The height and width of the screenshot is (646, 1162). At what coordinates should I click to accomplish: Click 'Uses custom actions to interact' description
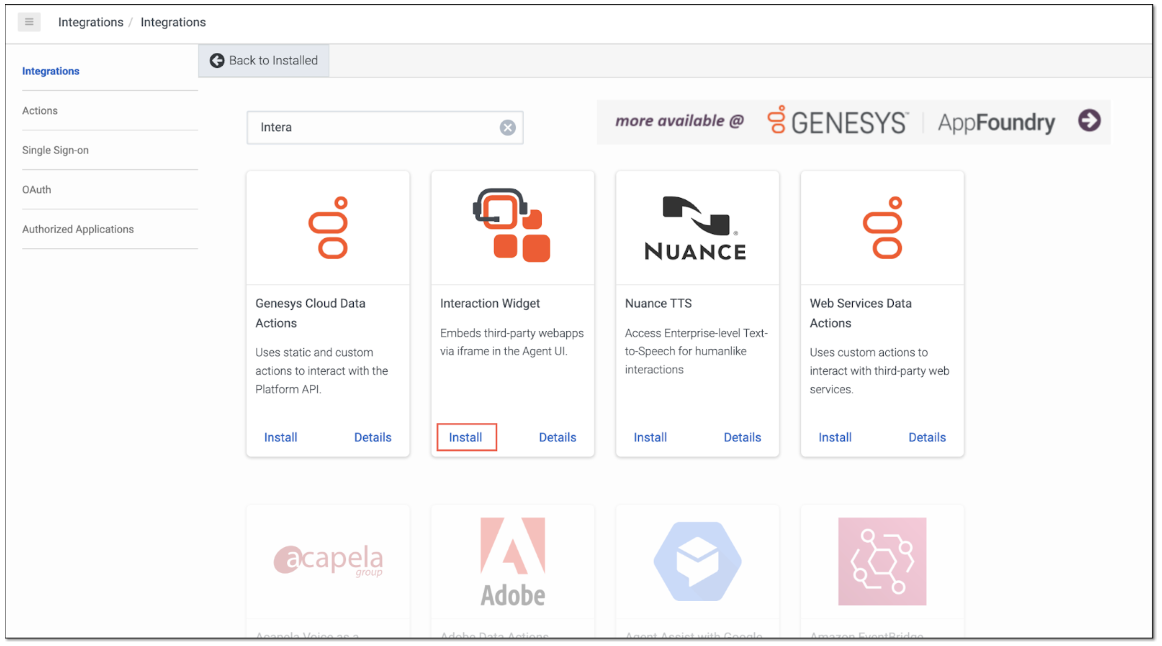click(880, 370)
